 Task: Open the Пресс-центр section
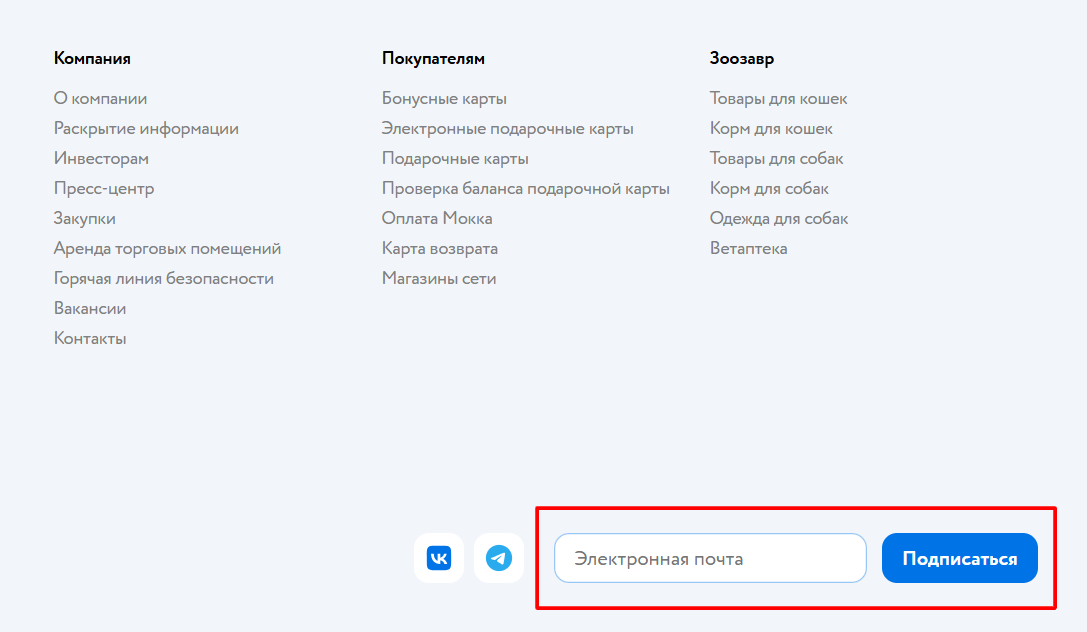(104, 188)
